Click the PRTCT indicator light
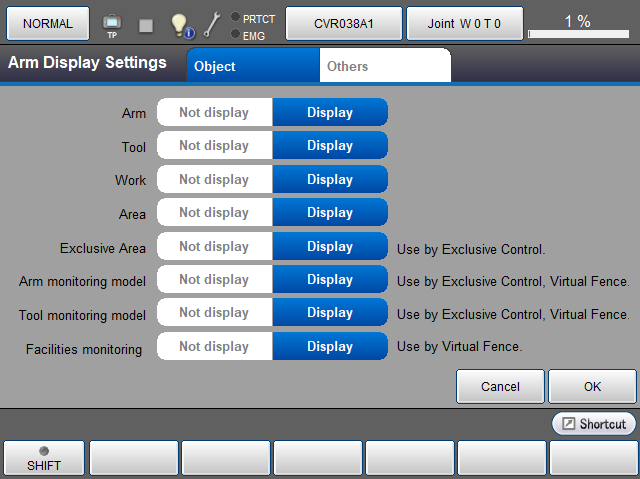This screenshot has height=479, width=640. pos(235,17)
